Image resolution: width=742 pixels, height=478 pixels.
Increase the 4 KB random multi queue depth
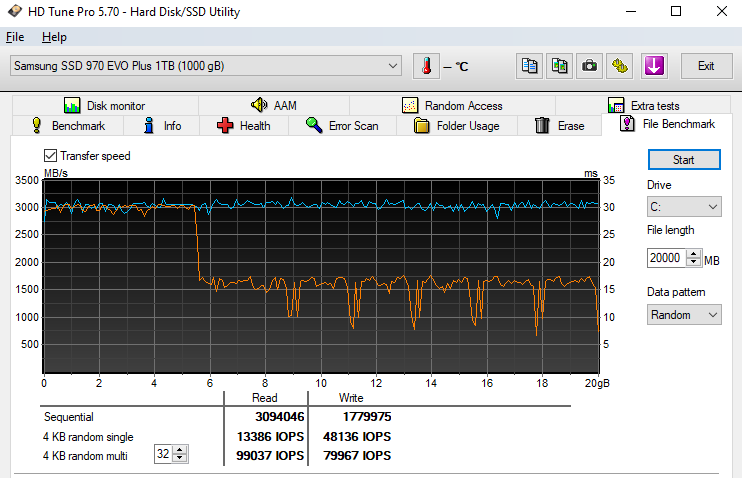click(x=179, y=450)
